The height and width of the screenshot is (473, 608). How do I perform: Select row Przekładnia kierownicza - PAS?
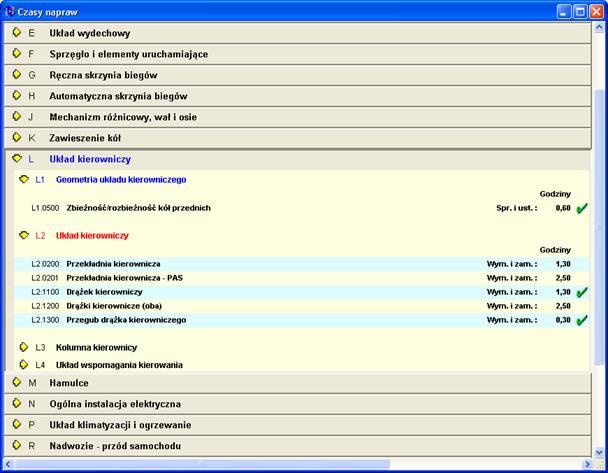point(302,278)
